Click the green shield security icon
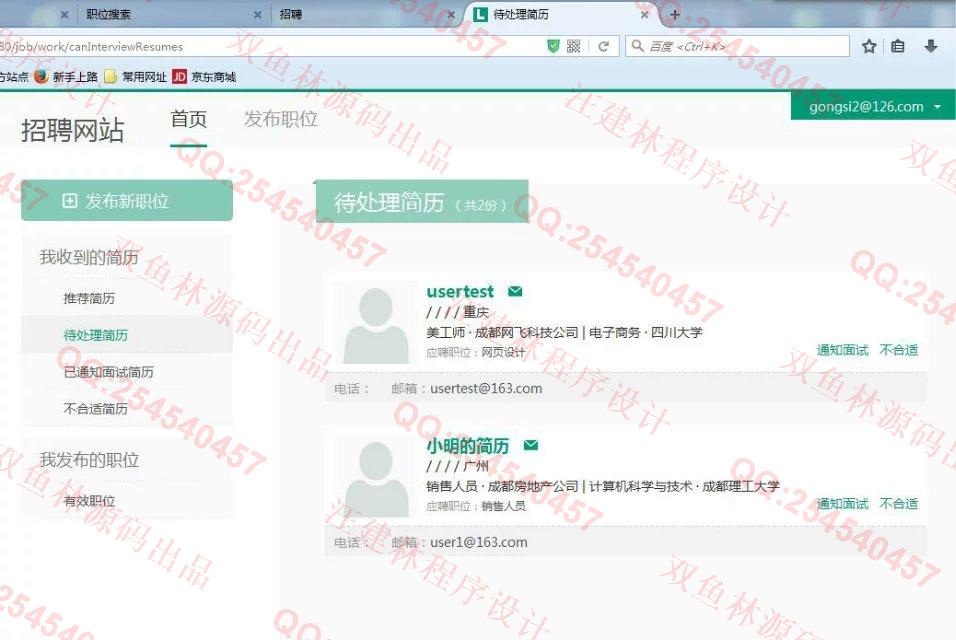The height and width of the screenshot is (640, 956). pos(553,46)
